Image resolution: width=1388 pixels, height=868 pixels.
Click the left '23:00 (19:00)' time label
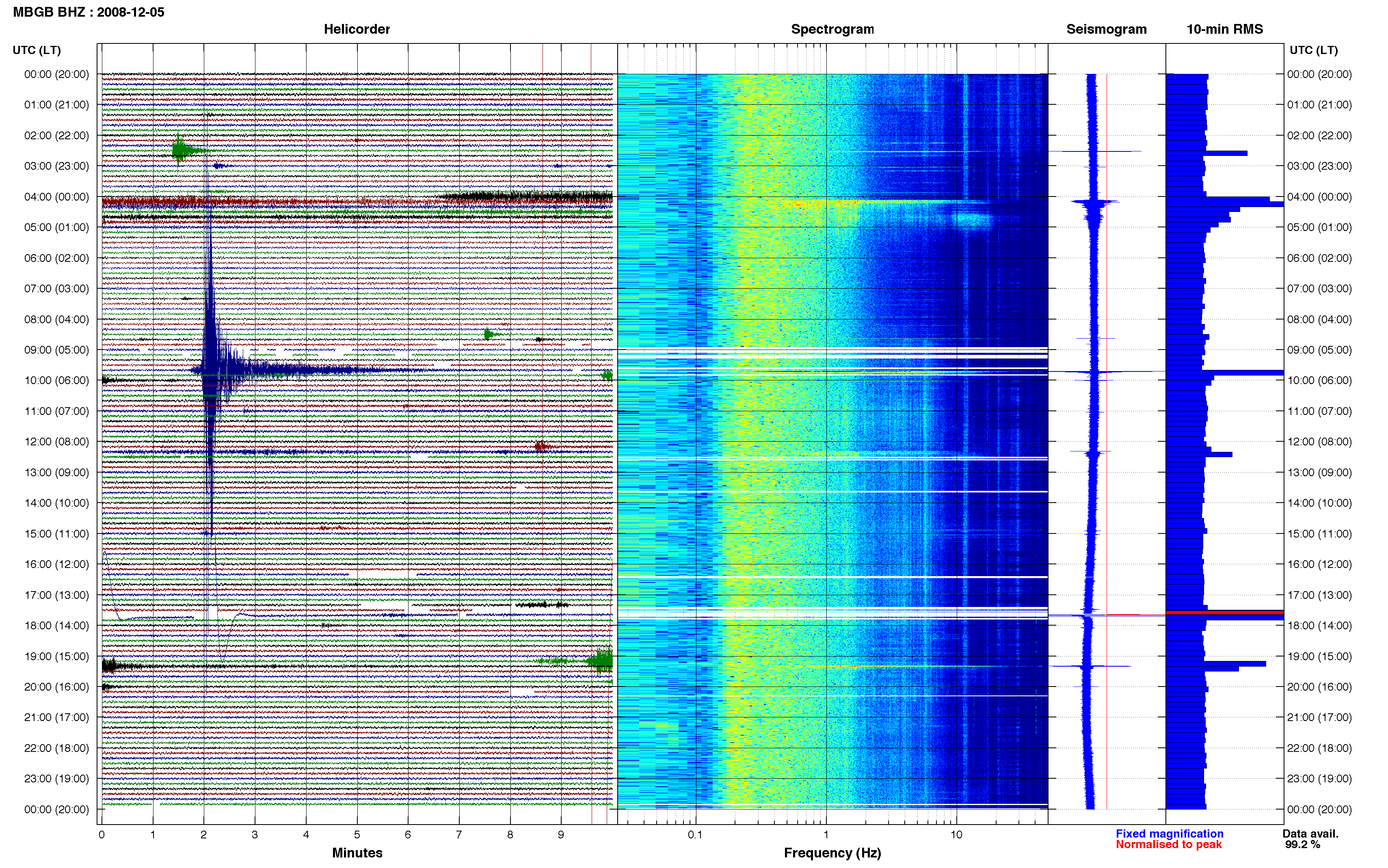click(x=56, y=779)
